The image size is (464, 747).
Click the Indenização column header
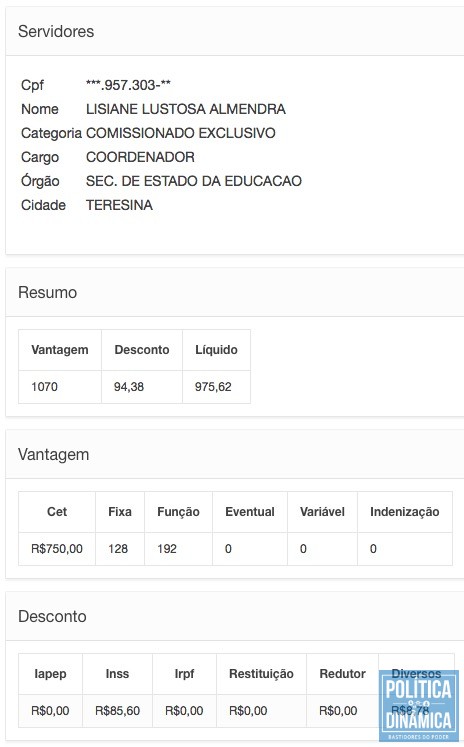click(404, 512)
